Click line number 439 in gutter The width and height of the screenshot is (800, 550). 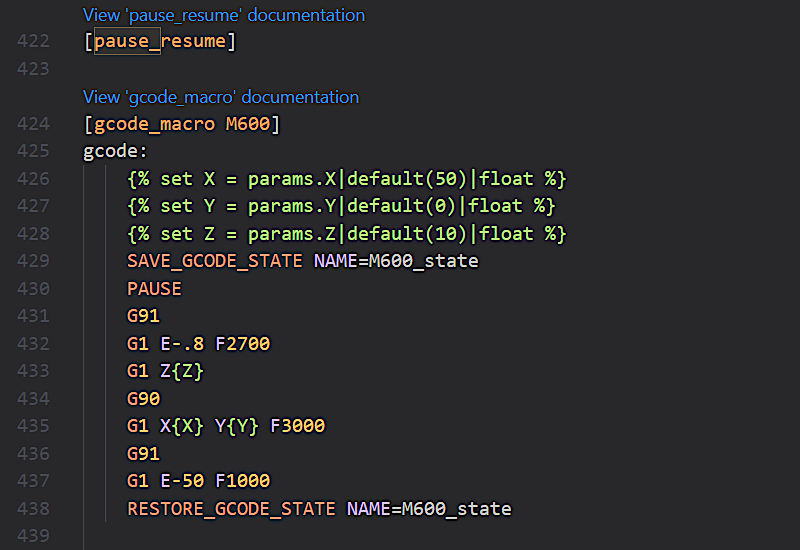coord(33,536)
